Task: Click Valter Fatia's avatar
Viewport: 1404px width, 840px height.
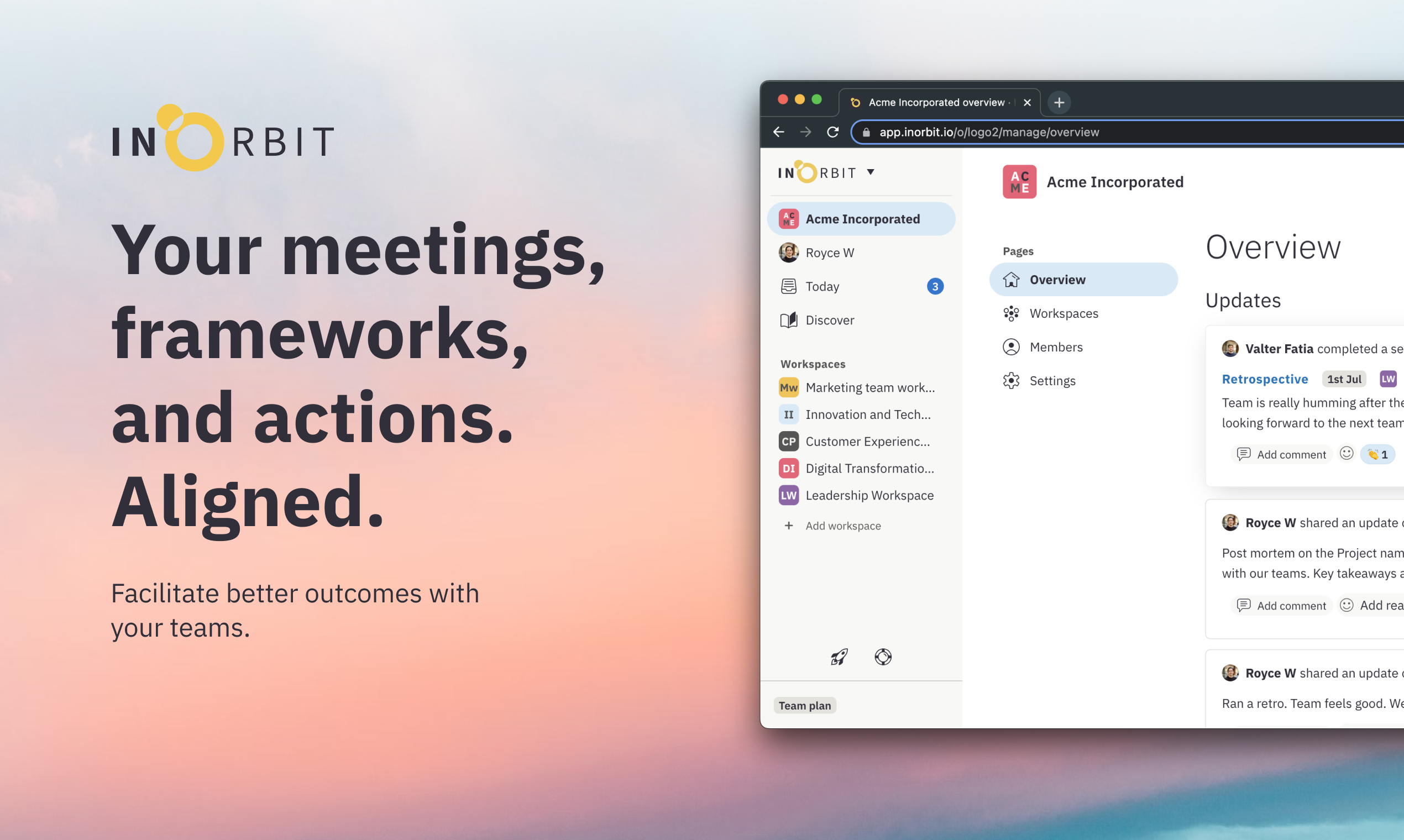Action: [1230, 349]
